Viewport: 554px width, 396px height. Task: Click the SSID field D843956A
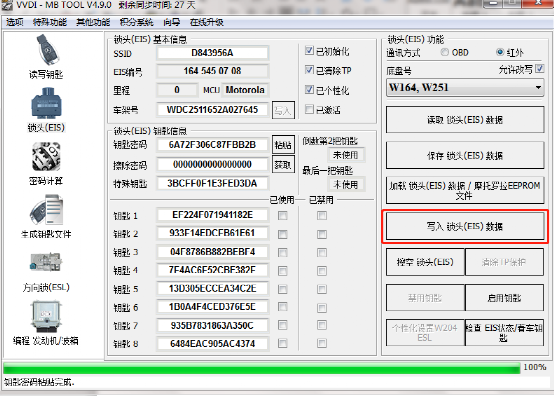[212, 53]
